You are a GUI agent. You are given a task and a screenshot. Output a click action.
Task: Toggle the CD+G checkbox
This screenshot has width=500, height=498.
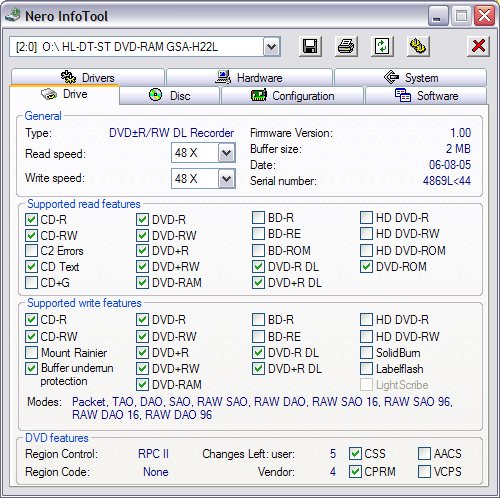[x=31, y=282]
